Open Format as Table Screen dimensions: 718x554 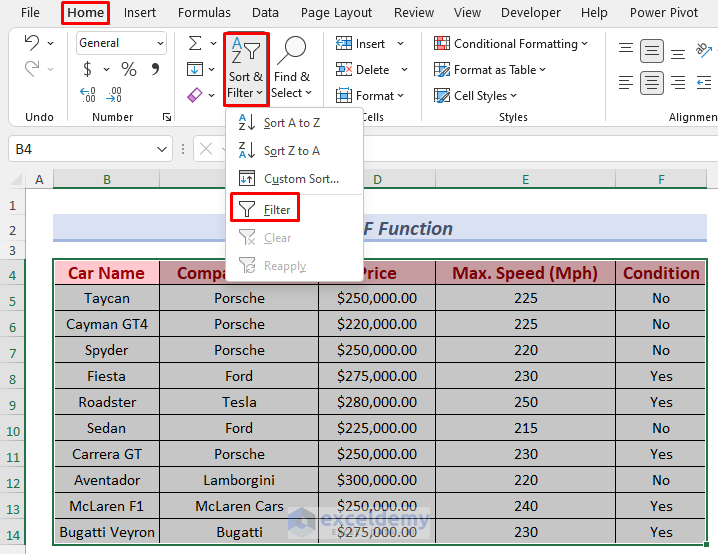coord(490,70)
